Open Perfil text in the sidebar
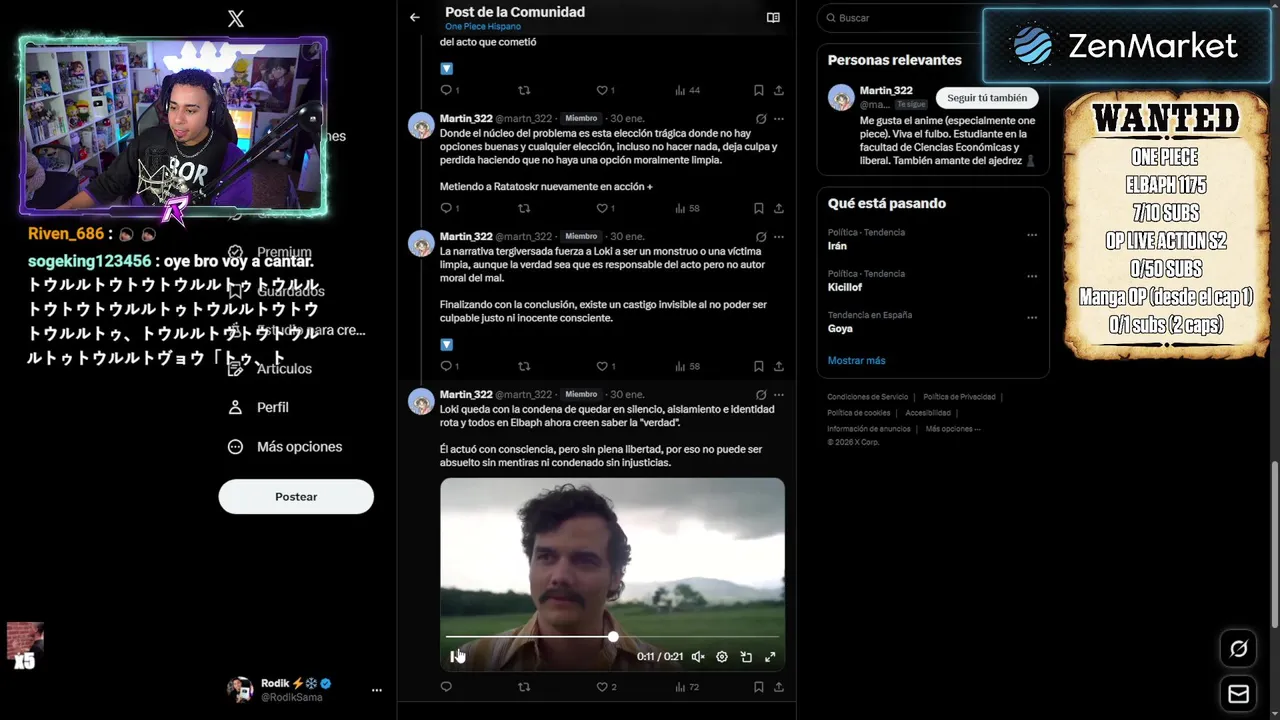1280x720 pixels. click(x=273, y=407)
